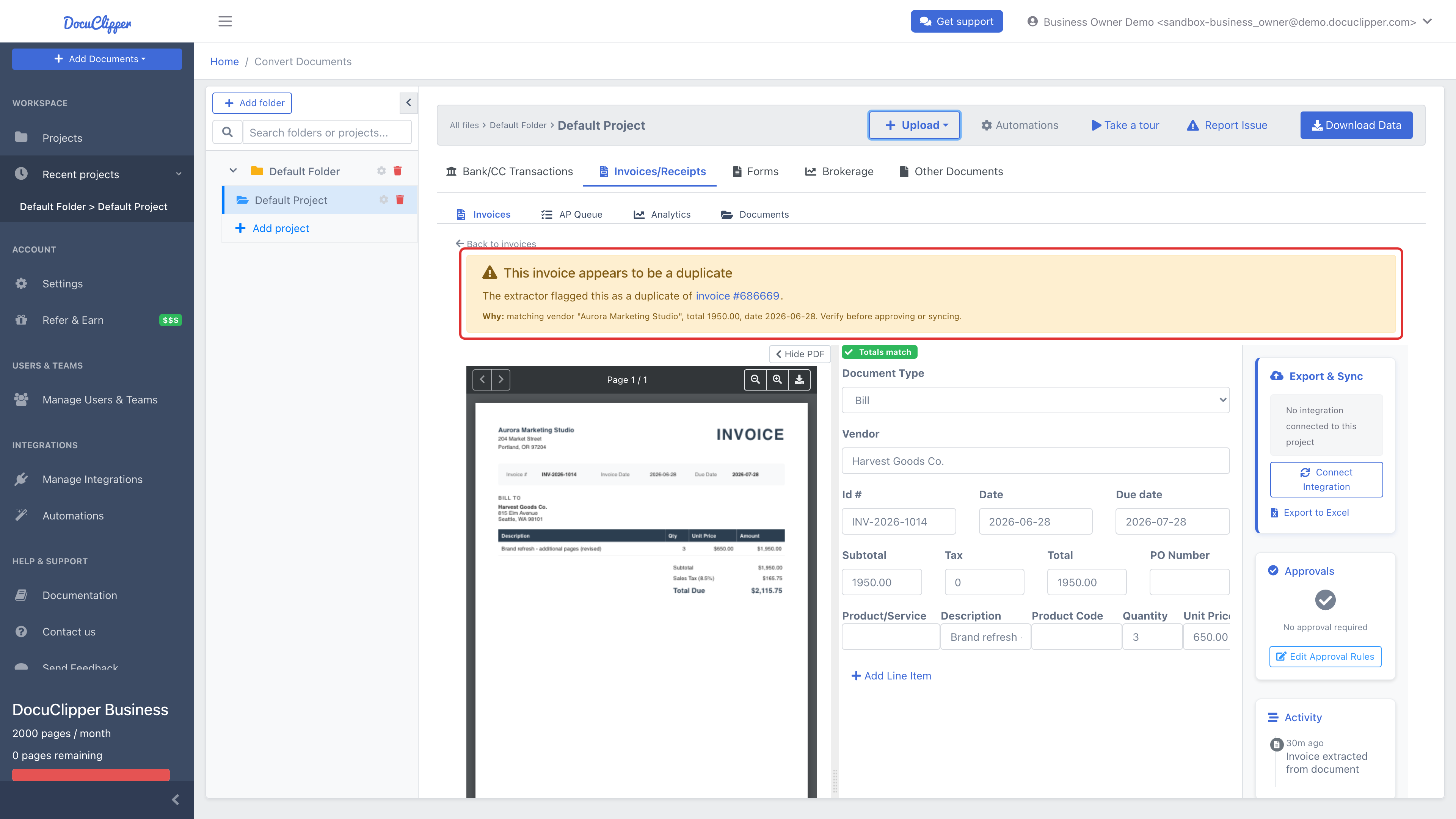Click Add Line Item link

(891, 675)
